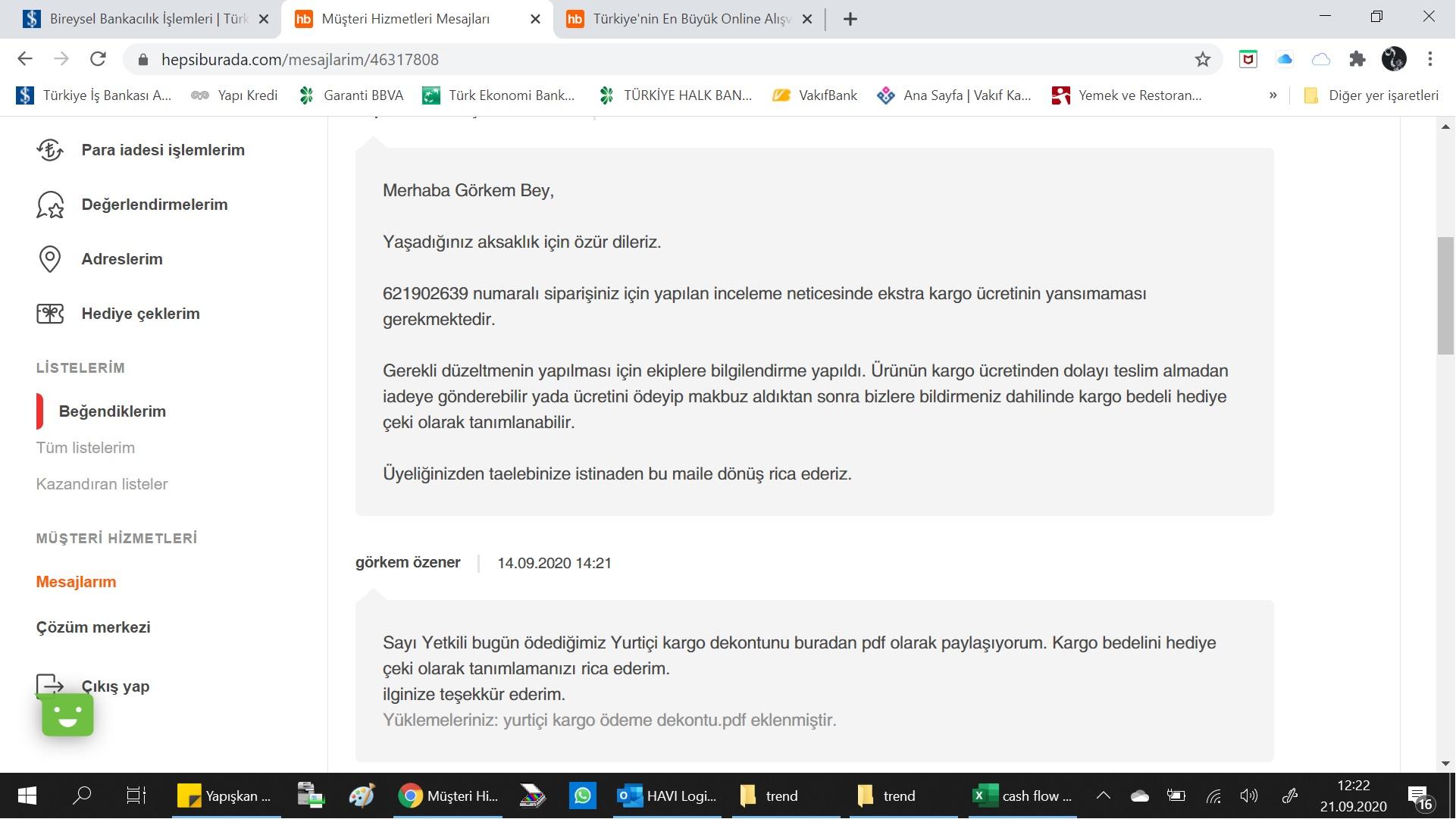Open the notification center icon

click(1420, 797)
